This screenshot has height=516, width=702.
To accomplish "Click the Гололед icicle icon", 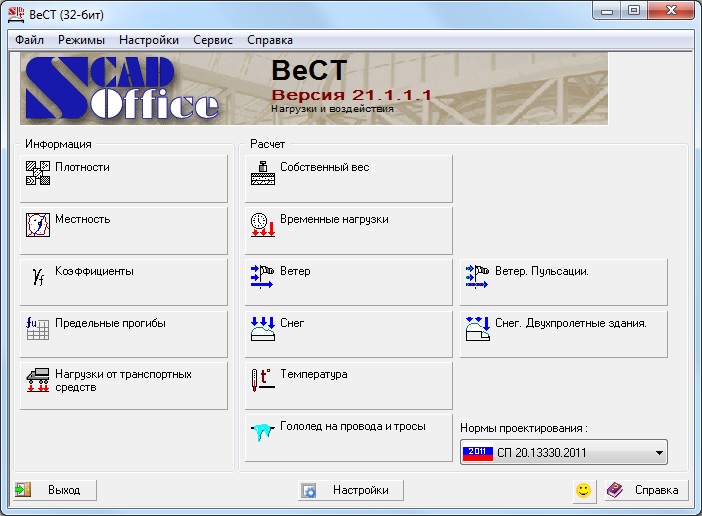I will 263,431.
